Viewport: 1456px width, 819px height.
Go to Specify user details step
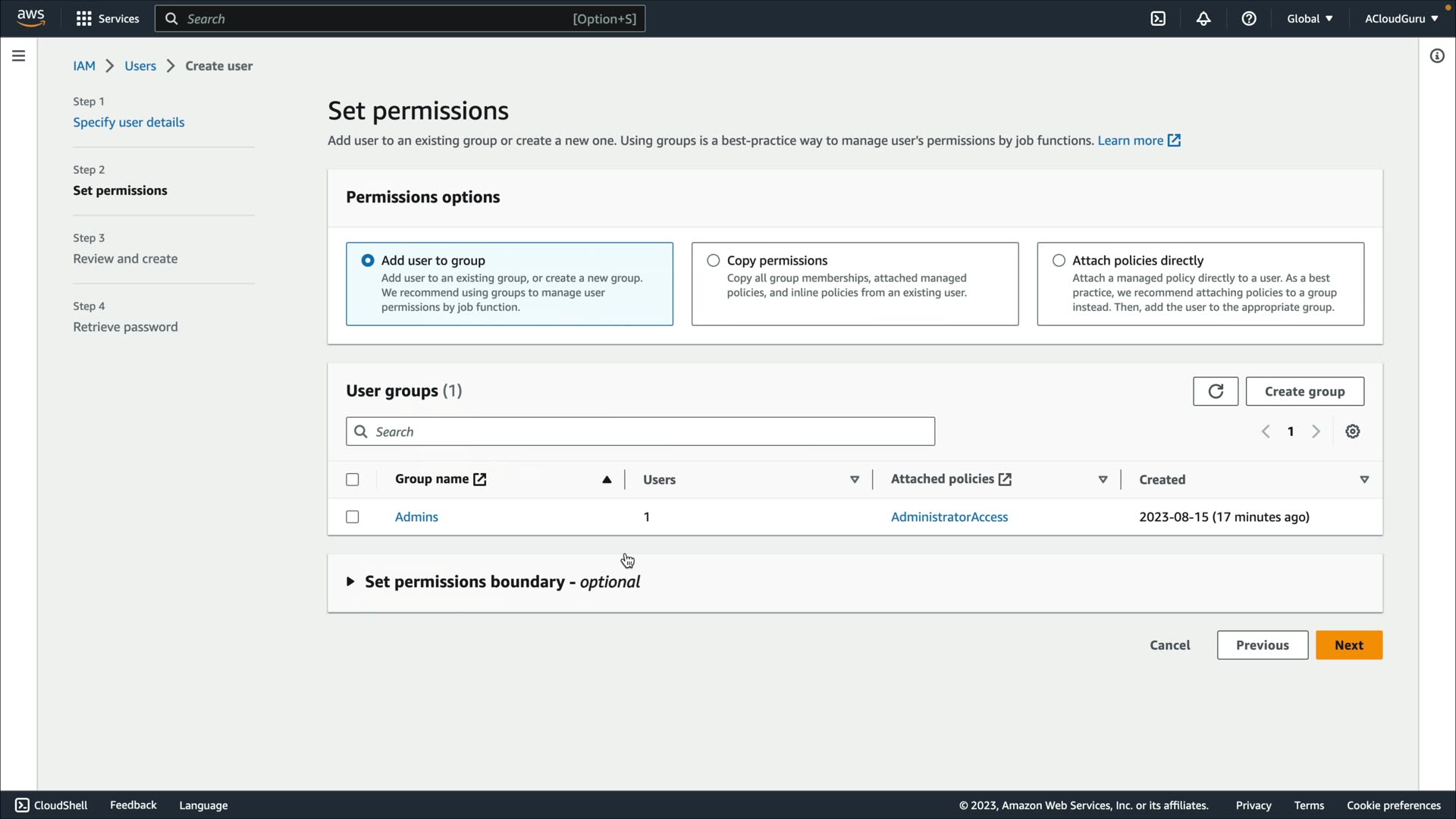pos(128,122)
